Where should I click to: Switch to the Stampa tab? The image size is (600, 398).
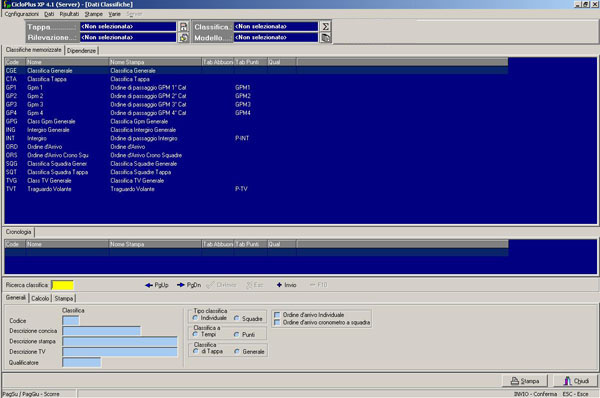point(64,298)
